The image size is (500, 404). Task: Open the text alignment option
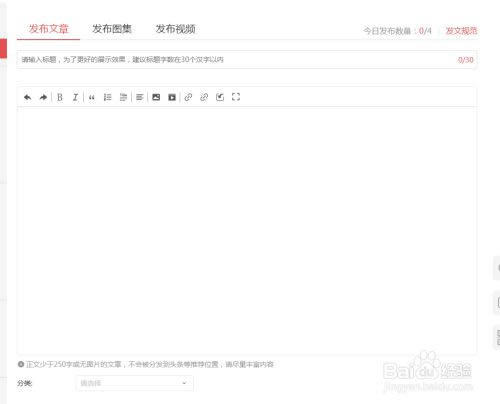(140, 97)
